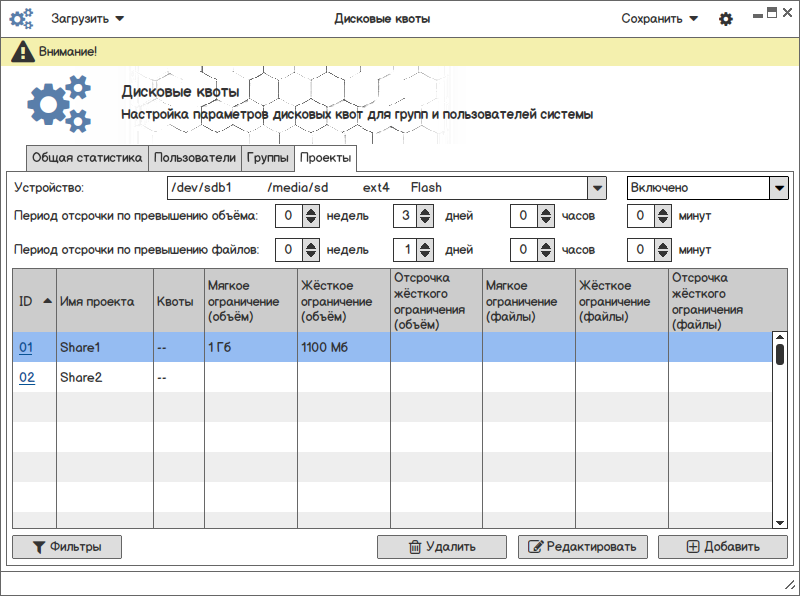
Task: Click the sort arrow in ID column
Action: tap(47, 301)
